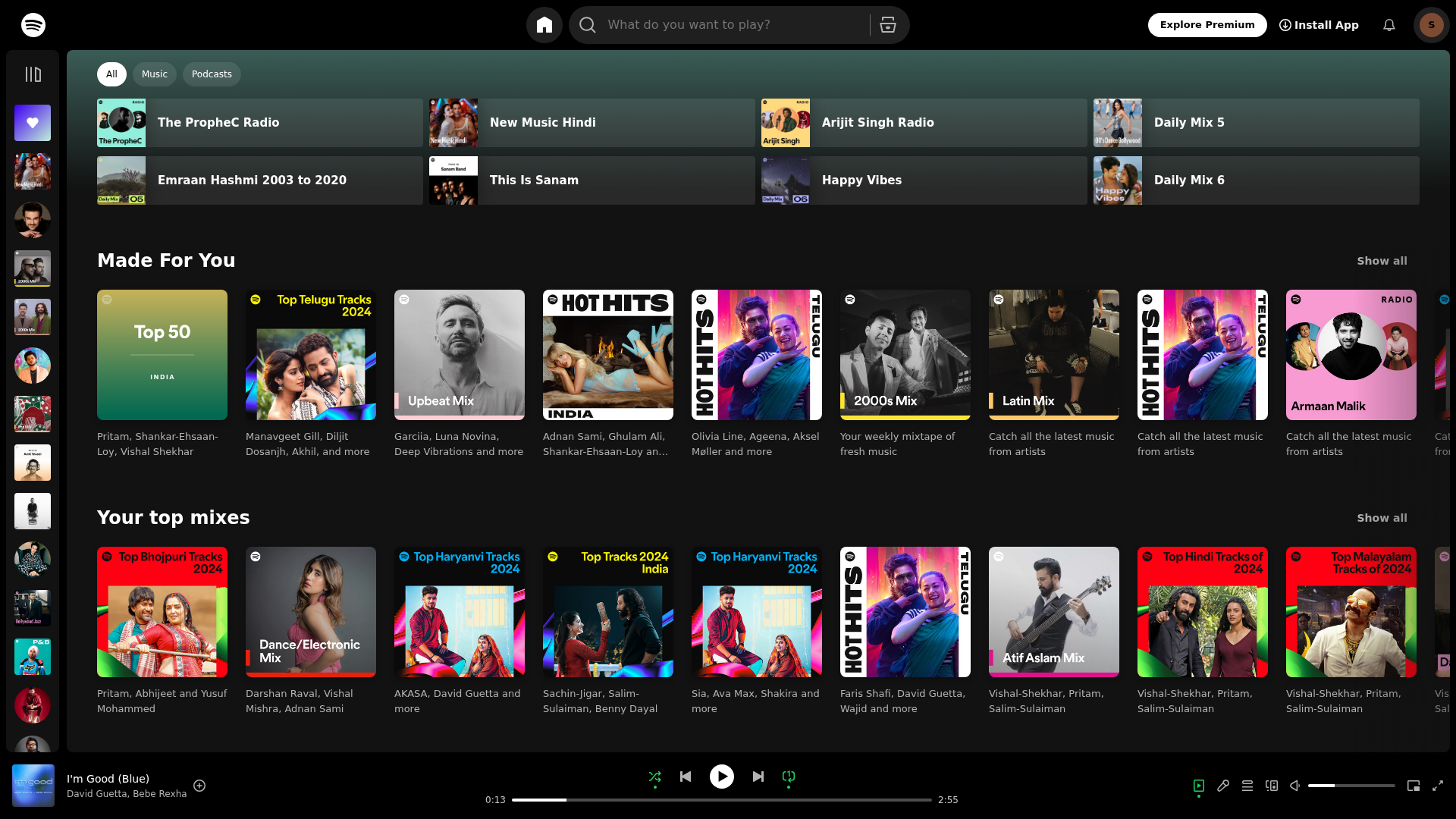
Task: Toggle the Now Playing view
Action: (x=1199, y=786)
